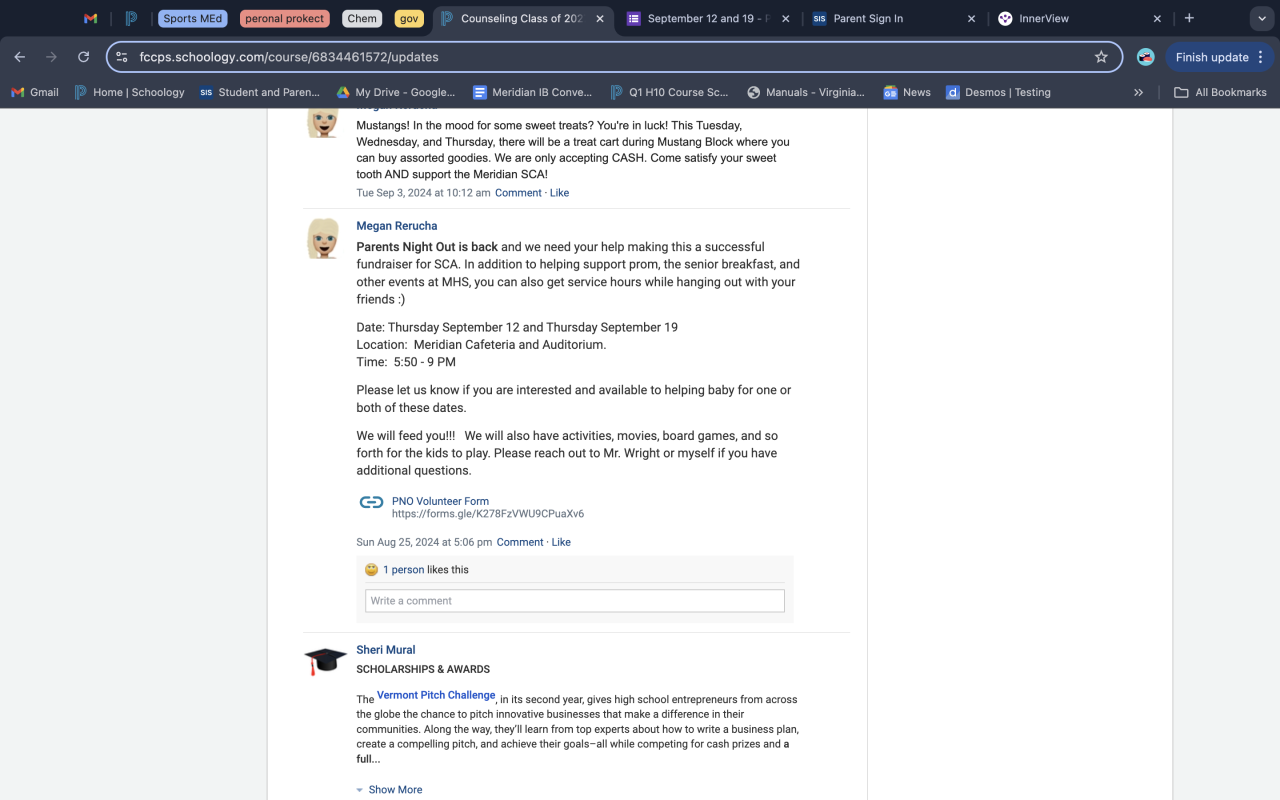Close the Parent Sign In tab
This screenshot has height=800, width=1280.
pyautogui.click(x=971, y=18)
